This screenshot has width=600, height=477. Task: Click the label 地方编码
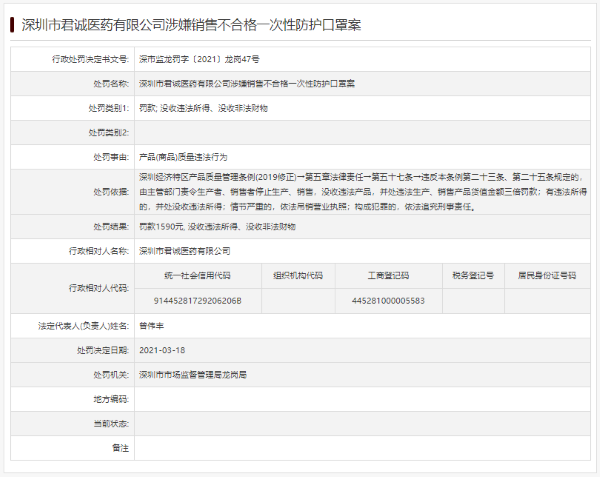111,399
